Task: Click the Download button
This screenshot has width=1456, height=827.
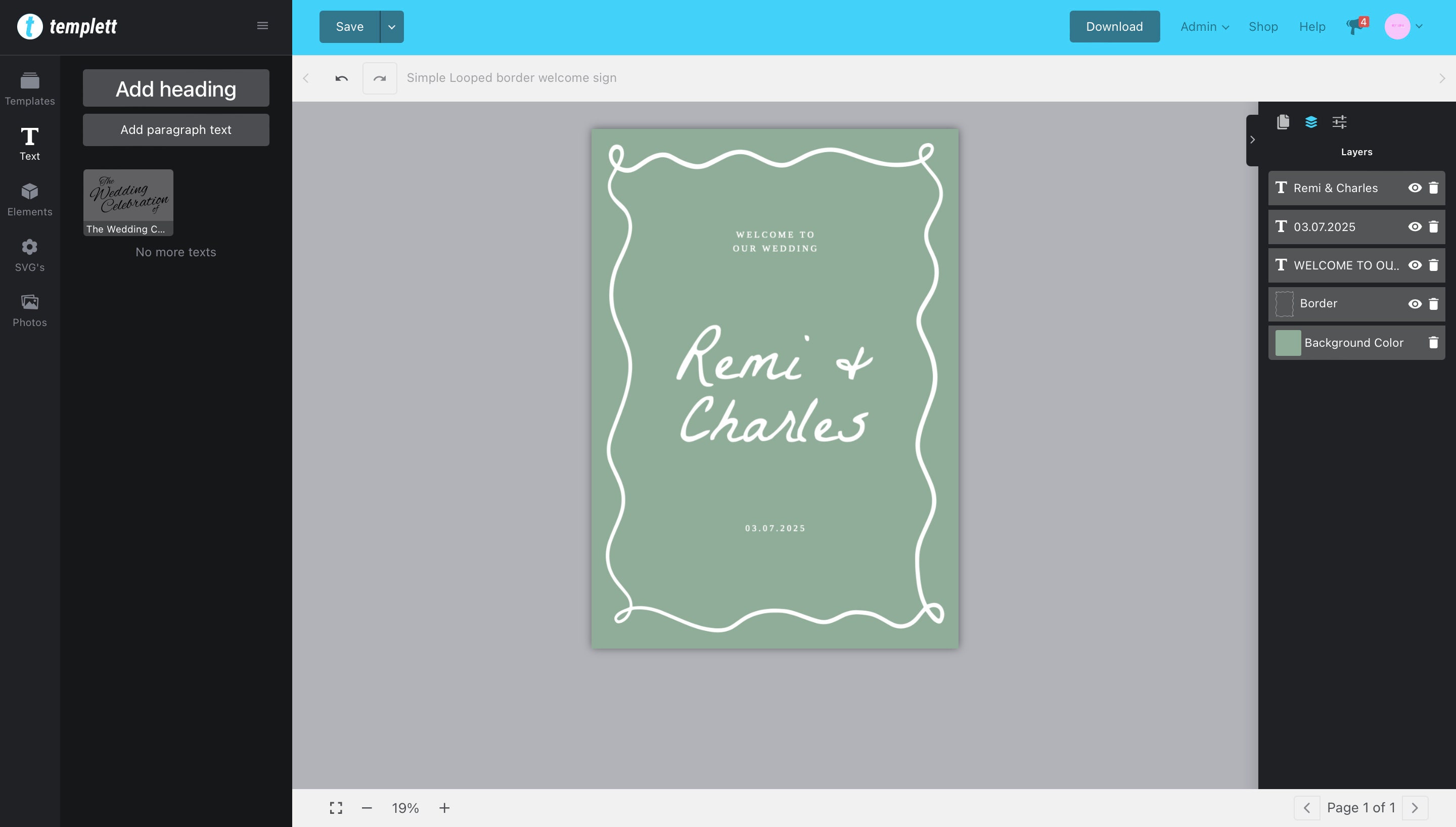Action: (x=1114, y=26)
